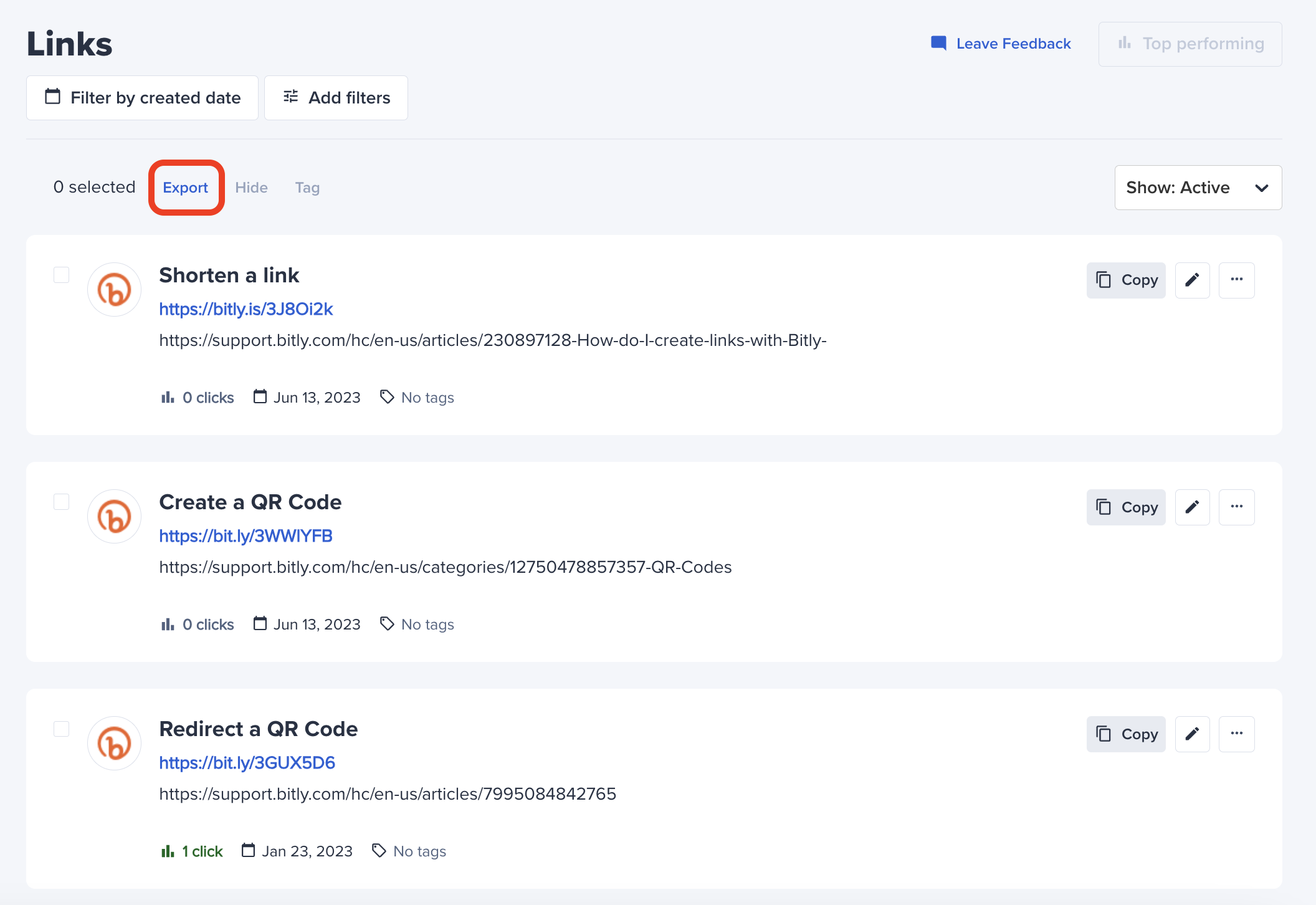Click the Leave Feedback chat icon
Screen dimensions: 1316x905
938,43
